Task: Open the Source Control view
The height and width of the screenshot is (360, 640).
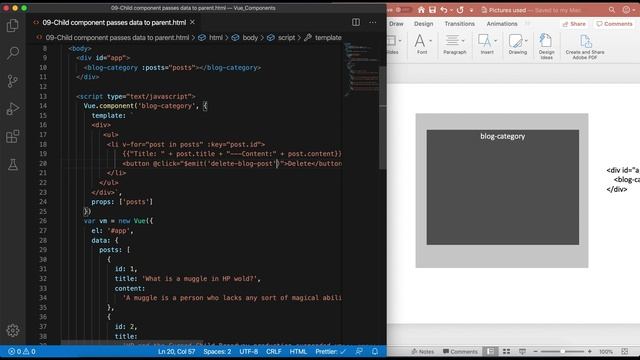Action: click(13, 81)
